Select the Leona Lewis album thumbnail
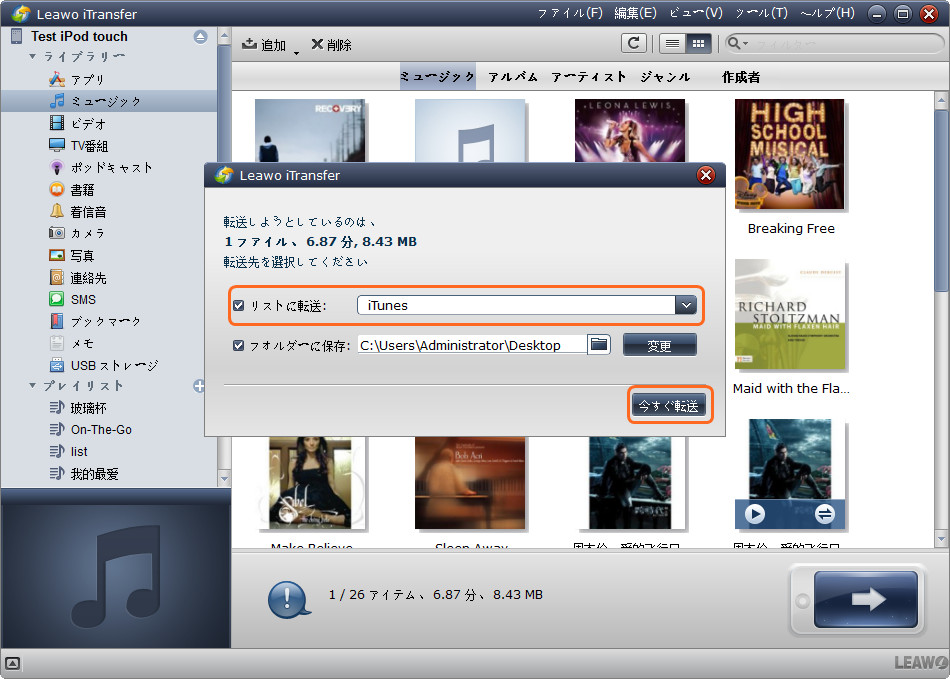This screenshot has width=950, height=679. coord(629,130)
